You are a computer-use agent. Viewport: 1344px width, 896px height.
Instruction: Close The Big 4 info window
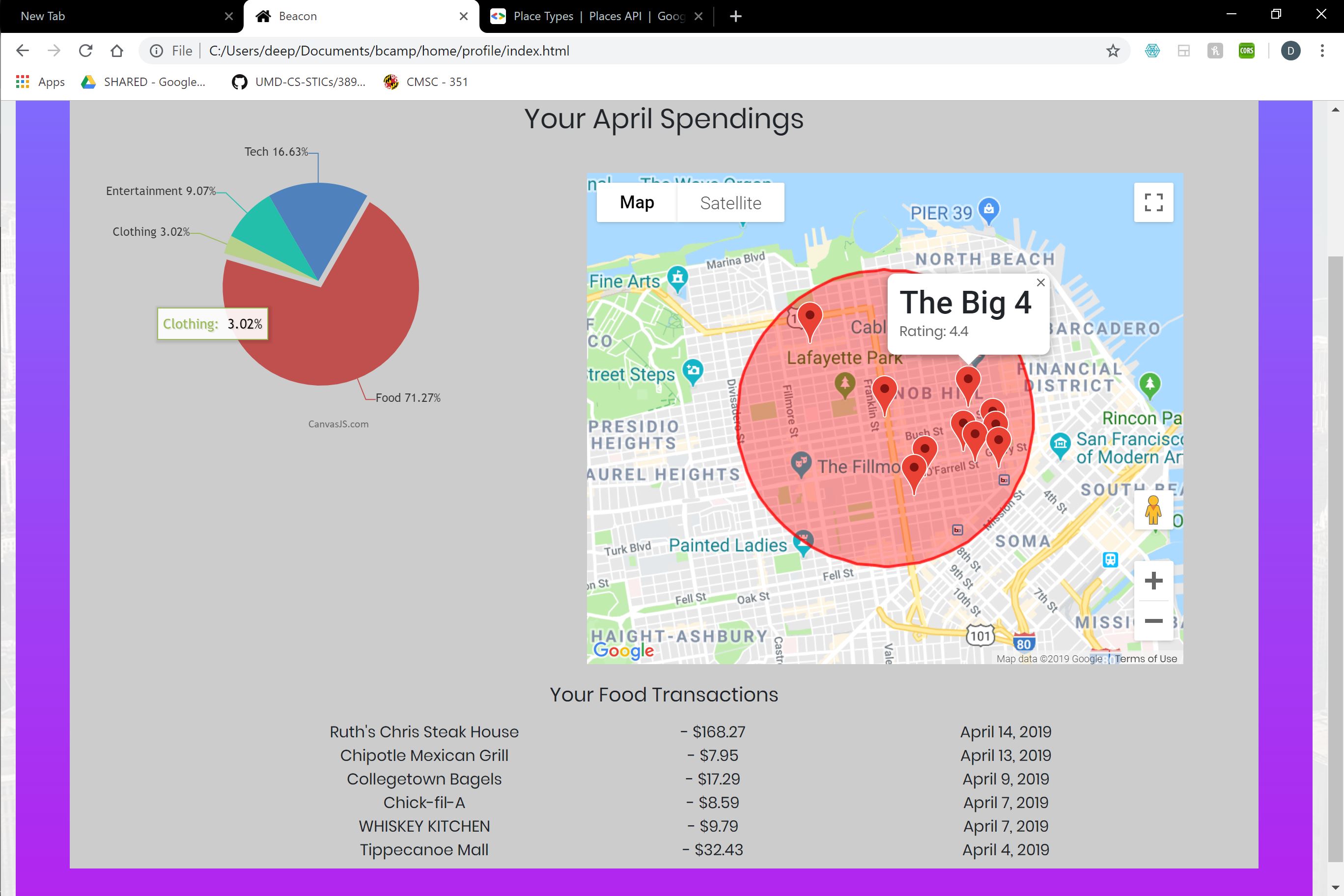click(1040, 282)
